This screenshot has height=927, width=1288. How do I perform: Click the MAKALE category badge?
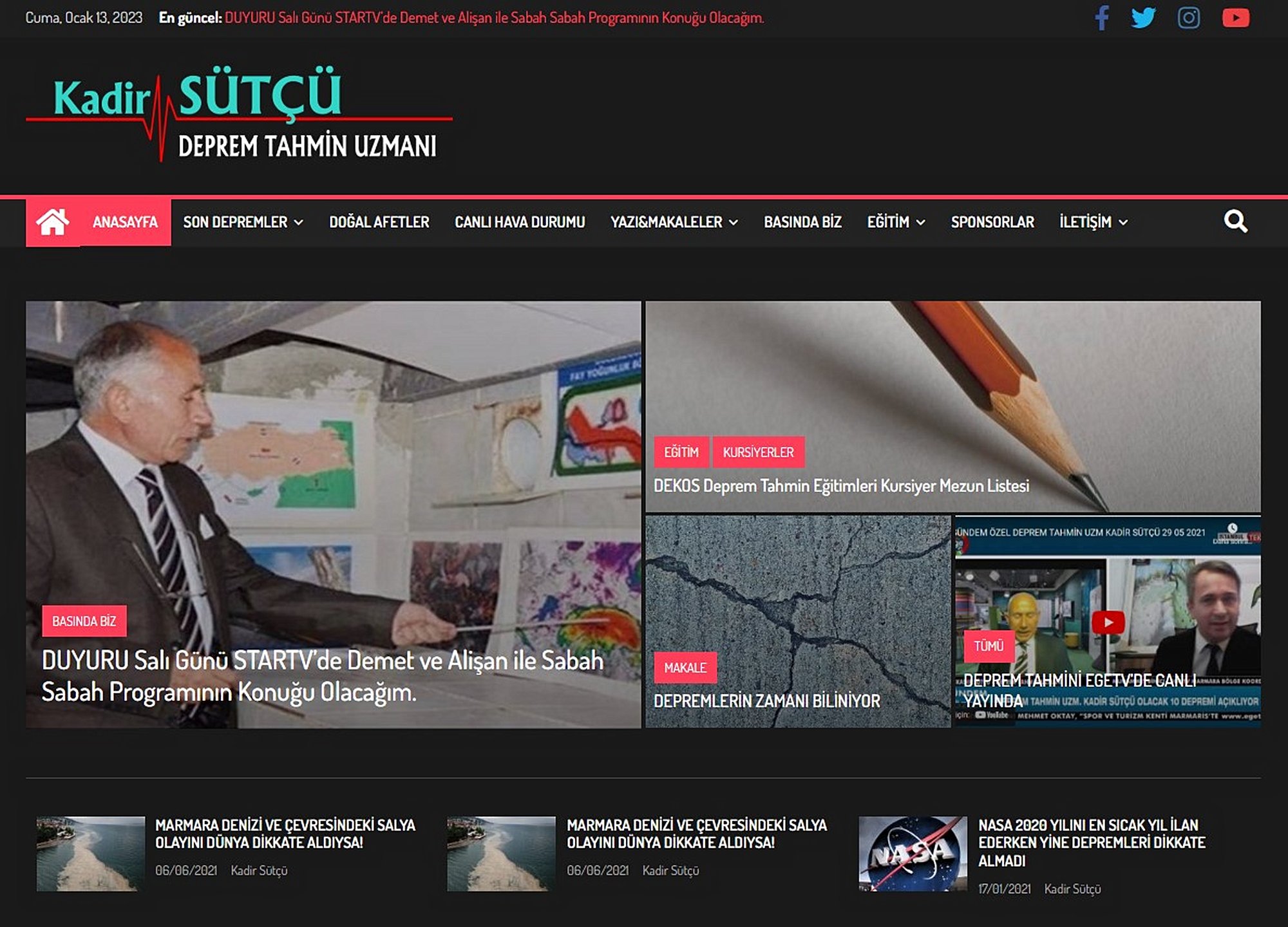(x=685, y=668)
